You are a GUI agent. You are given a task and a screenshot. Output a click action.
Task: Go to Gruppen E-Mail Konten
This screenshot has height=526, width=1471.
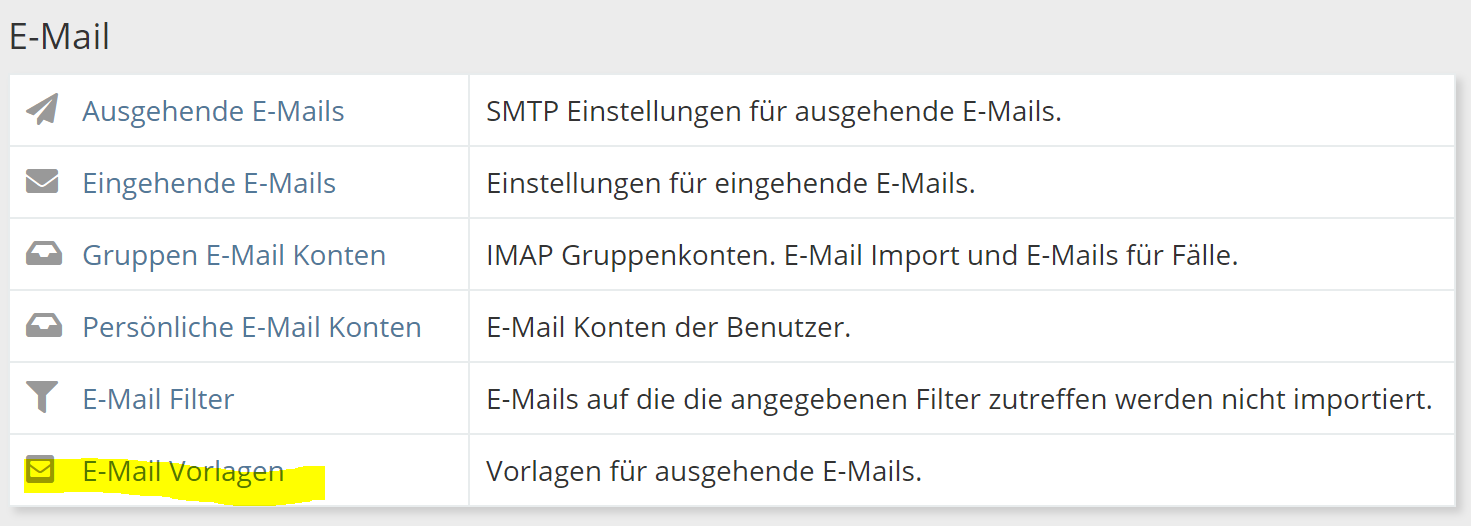coord(234,255)
